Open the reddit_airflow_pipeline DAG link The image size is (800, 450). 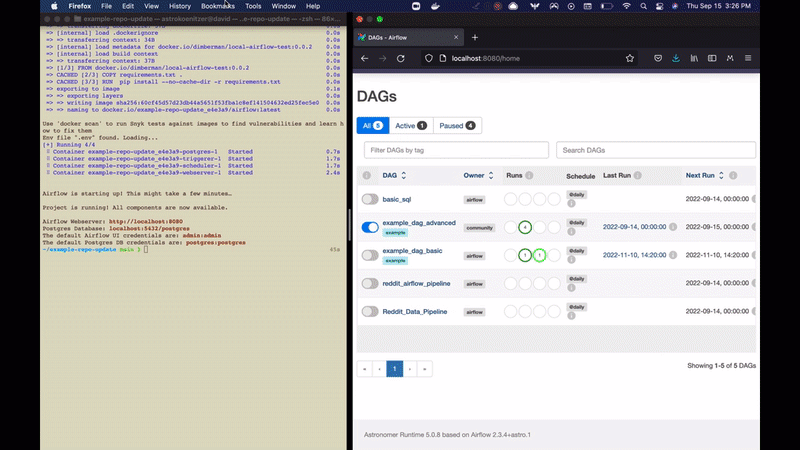[417, 284]
